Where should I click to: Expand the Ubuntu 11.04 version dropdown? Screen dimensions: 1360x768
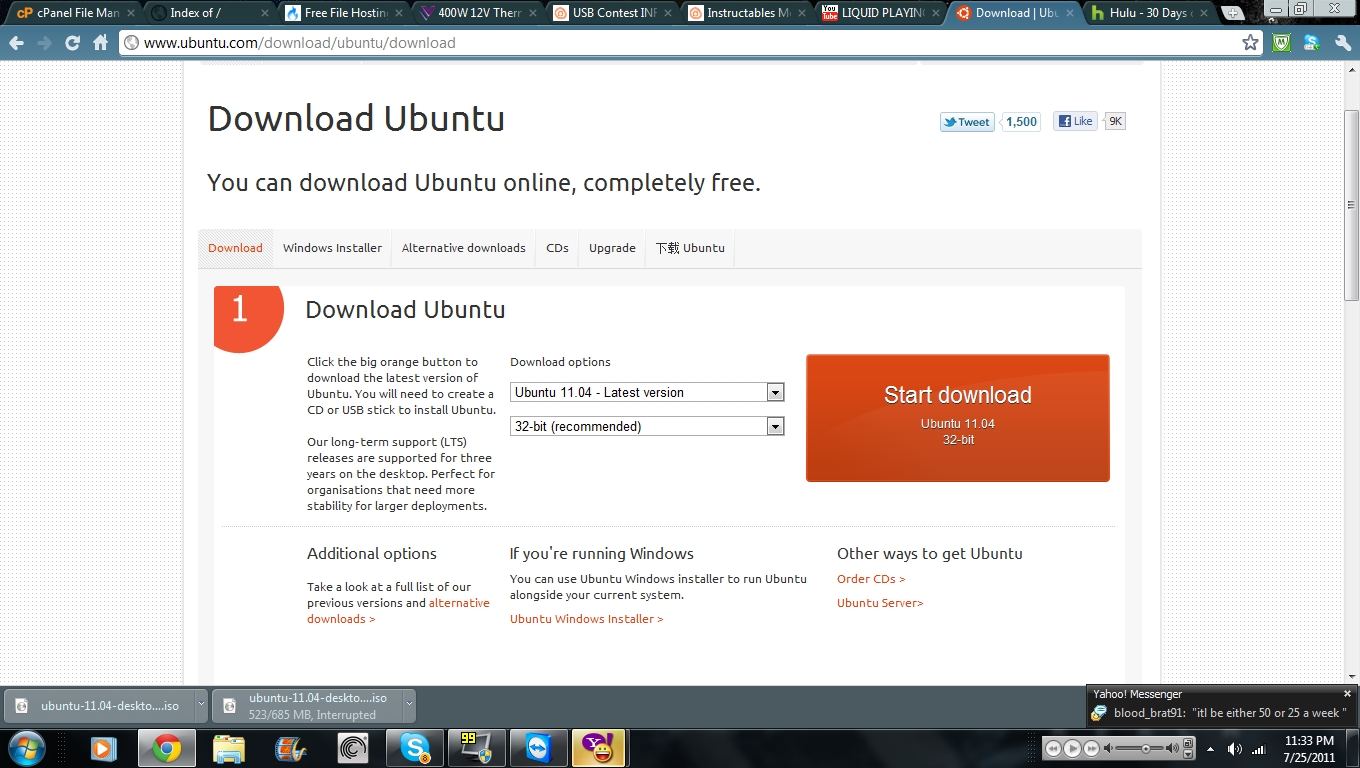coord(647,393)
